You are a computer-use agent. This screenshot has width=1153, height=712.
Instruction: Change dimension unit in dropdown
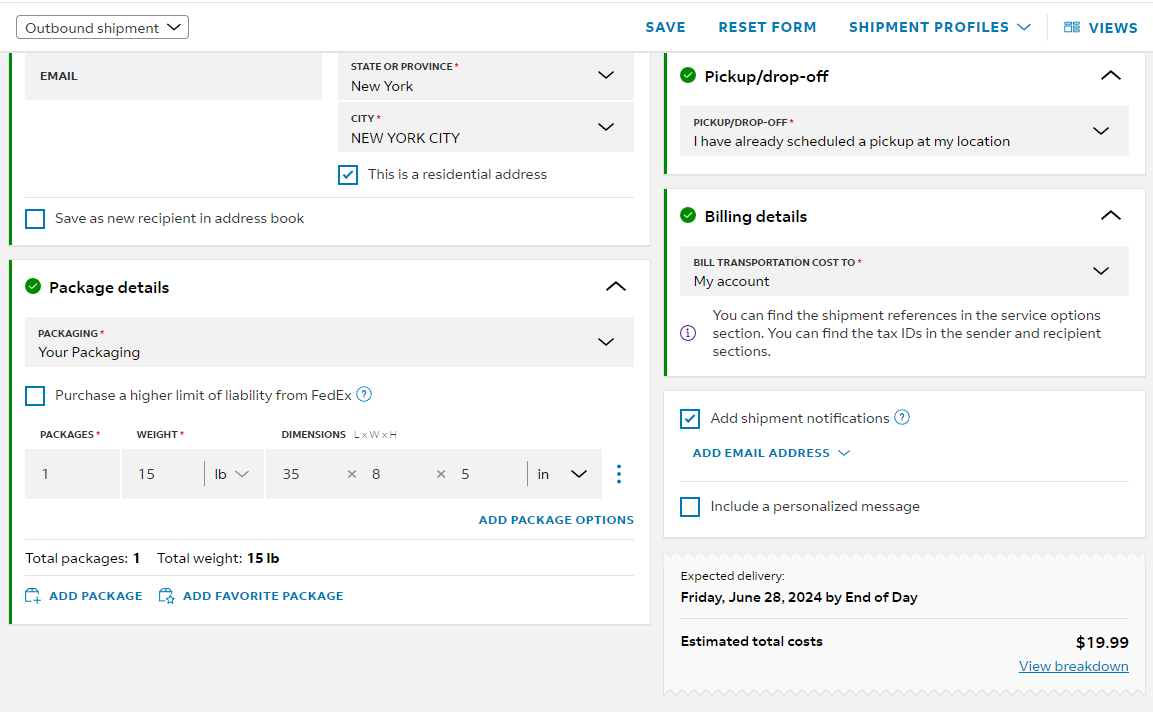[x=563, y=474]
